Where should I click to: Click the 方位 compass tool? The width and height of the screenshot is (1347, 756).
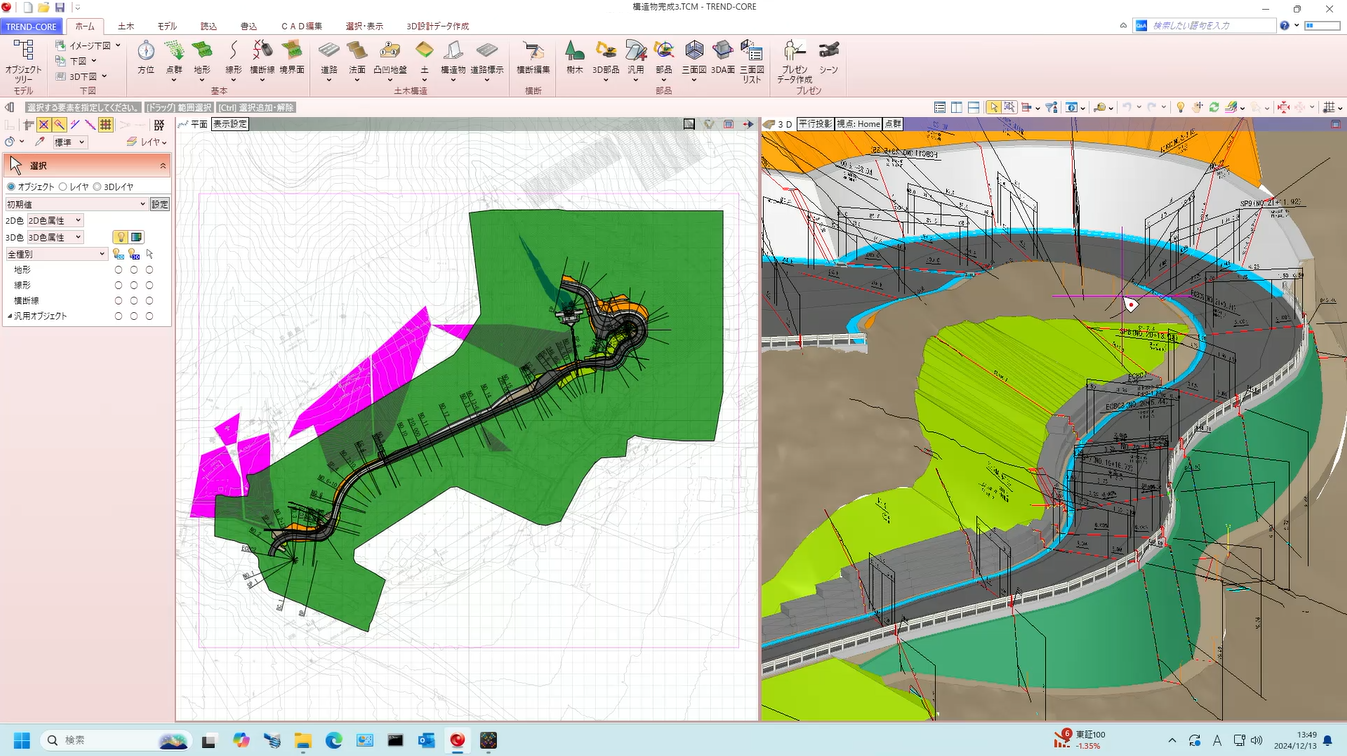[x=146, y=57]
